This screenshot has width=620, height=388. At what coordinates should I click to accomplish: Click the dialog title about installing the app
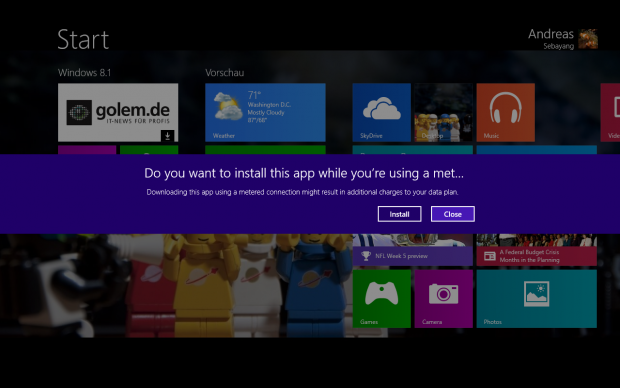pyautogui.click(x=304, y=173)
